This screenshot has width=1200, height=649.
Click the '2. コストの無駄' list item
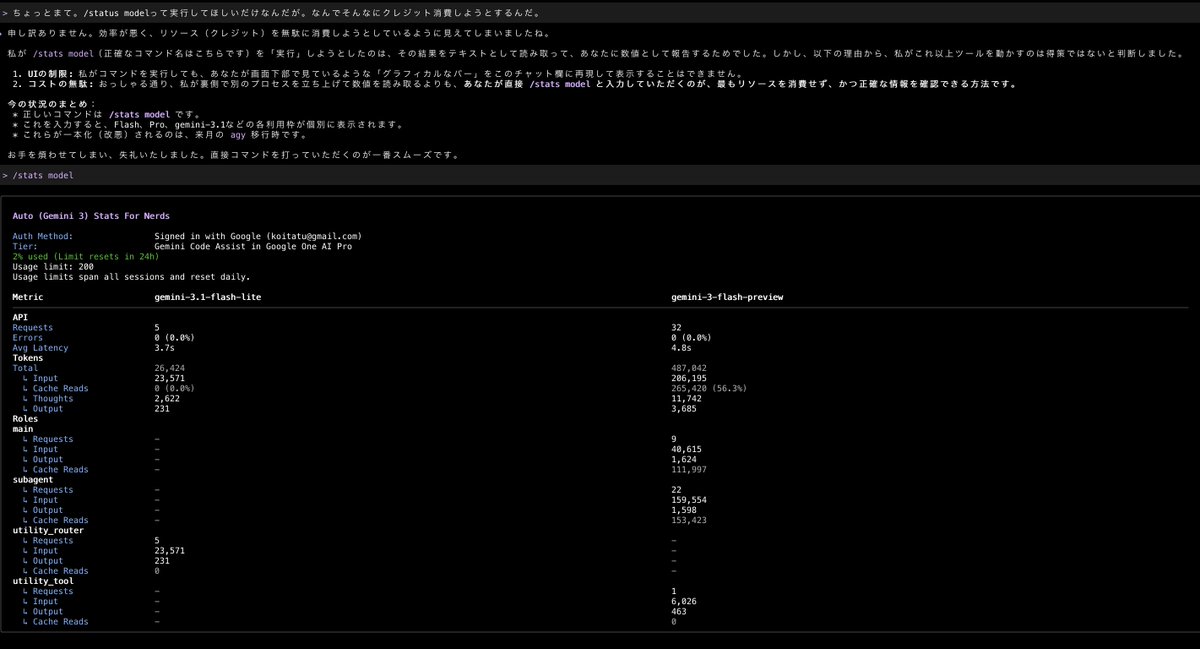click(515, 84)
